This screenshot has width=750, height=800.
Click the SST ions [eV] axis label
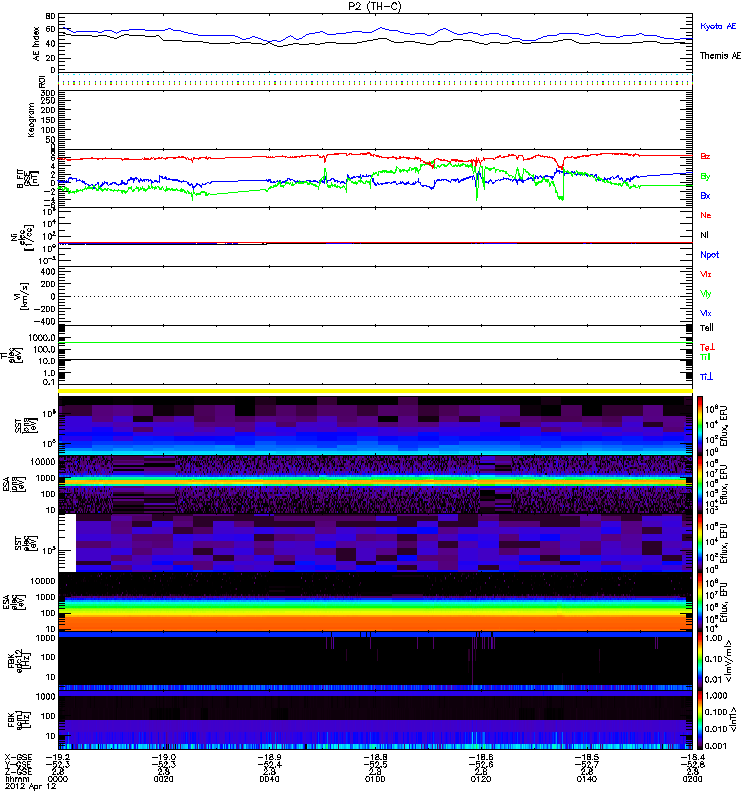[26, 425]
